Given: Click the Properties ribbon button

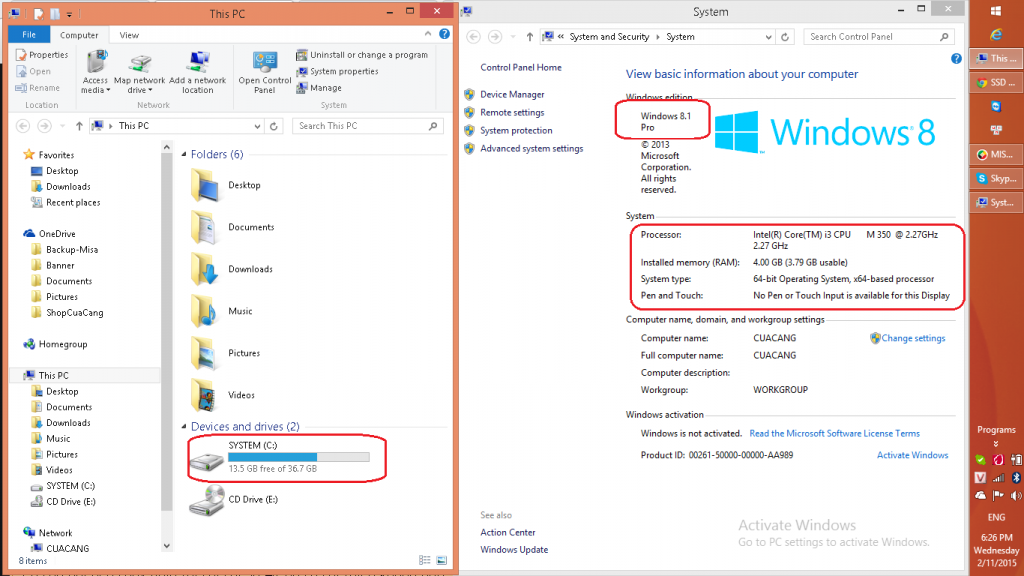Looking at the screenshot, I should 41,55.
